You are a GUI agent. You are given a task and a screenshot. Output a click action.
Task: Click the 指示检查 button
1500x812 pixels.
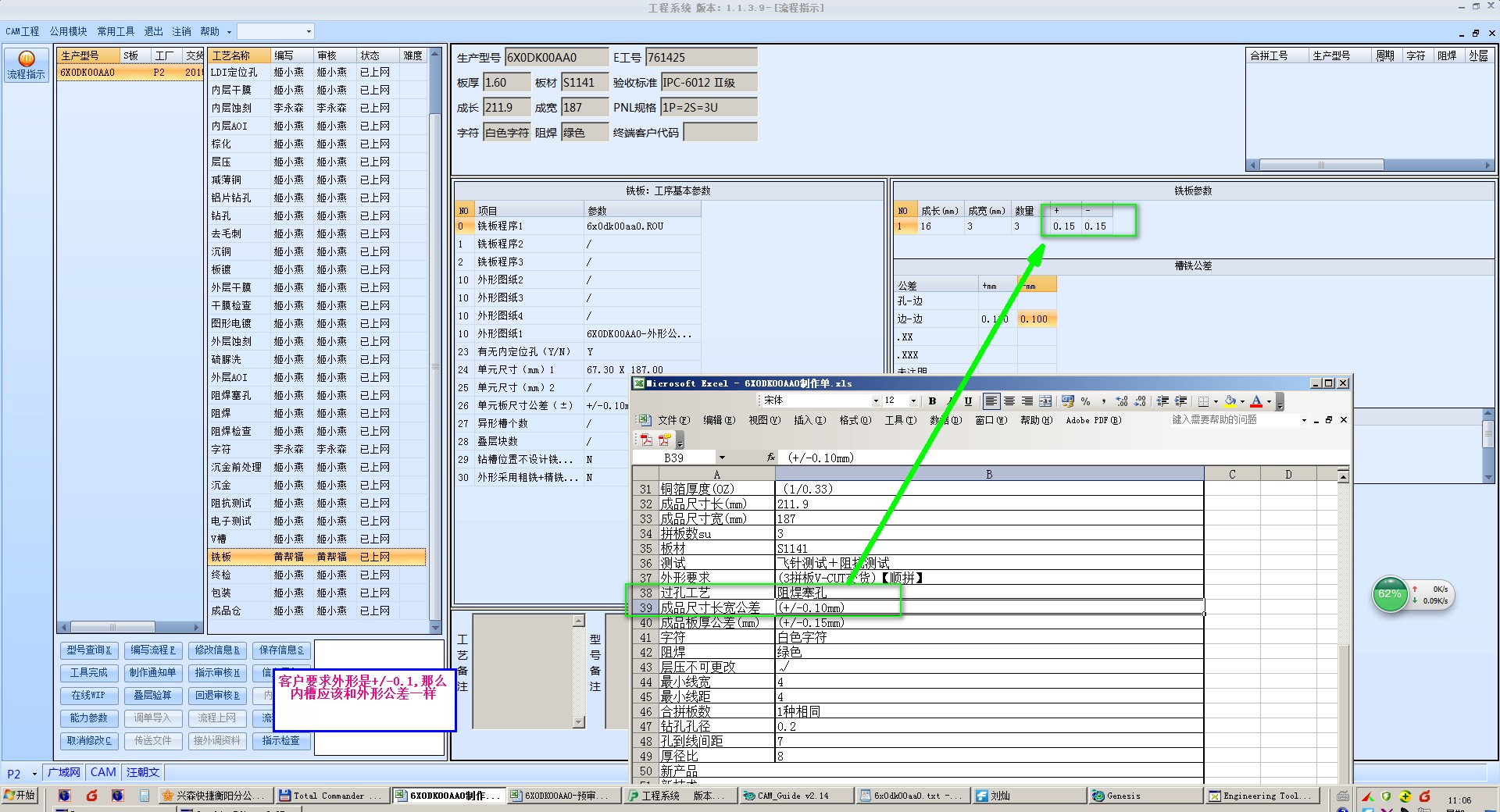pyautogui.click(x=281, y=740)
